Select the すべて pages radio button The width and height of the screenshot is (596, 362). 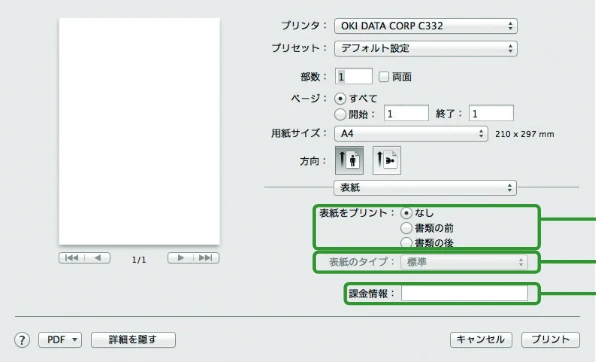pyautogui.click(x=340, y=99)
